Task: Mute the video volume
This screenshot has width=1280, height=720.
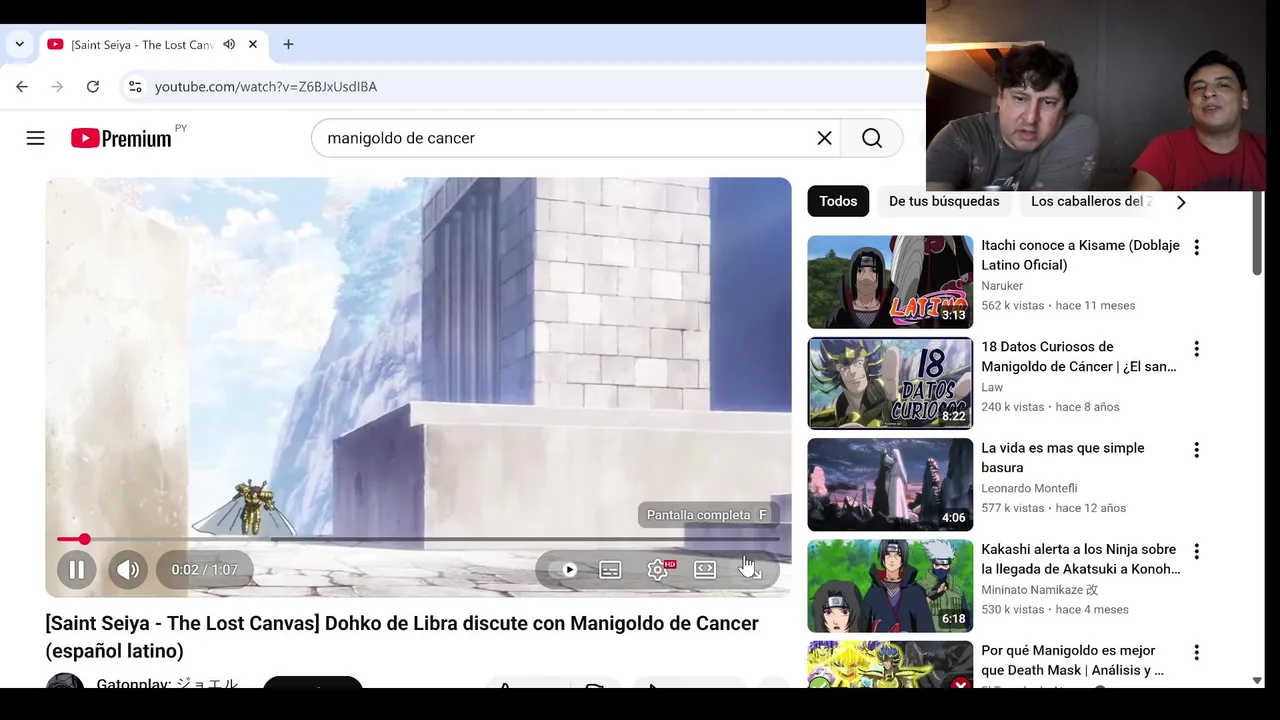Action: click(128, 570)
